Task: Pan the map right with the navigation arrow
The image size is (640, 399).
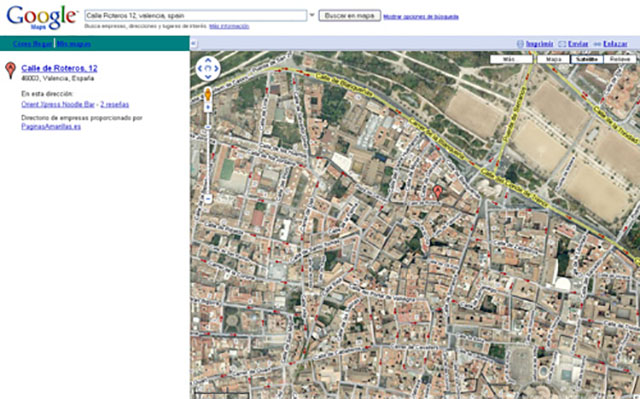Action: click(216, 69)
